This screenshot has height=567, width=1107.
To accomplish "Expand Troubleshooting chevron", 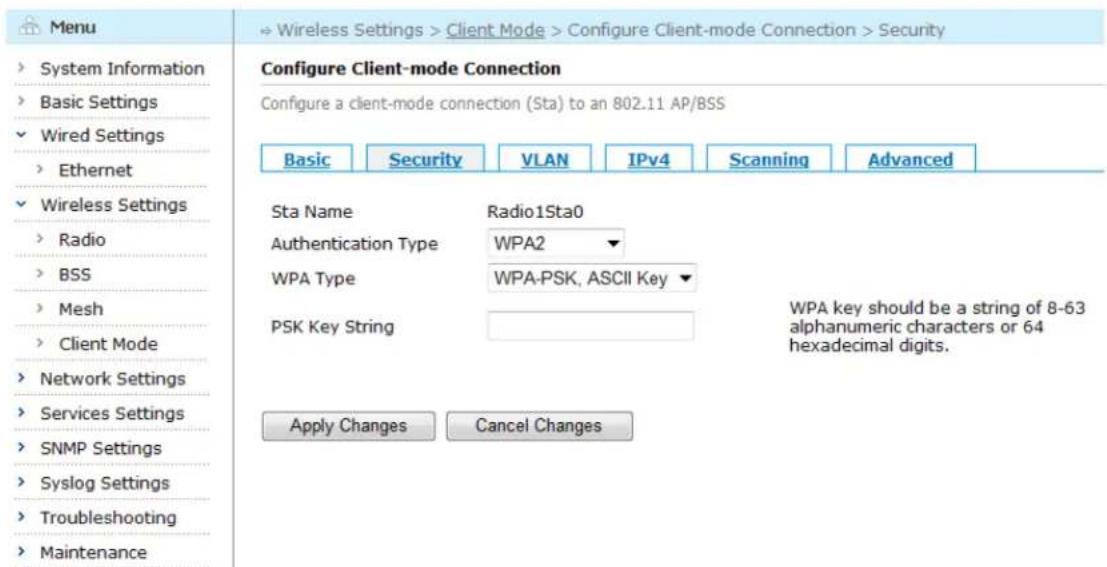I will point(23,518).
